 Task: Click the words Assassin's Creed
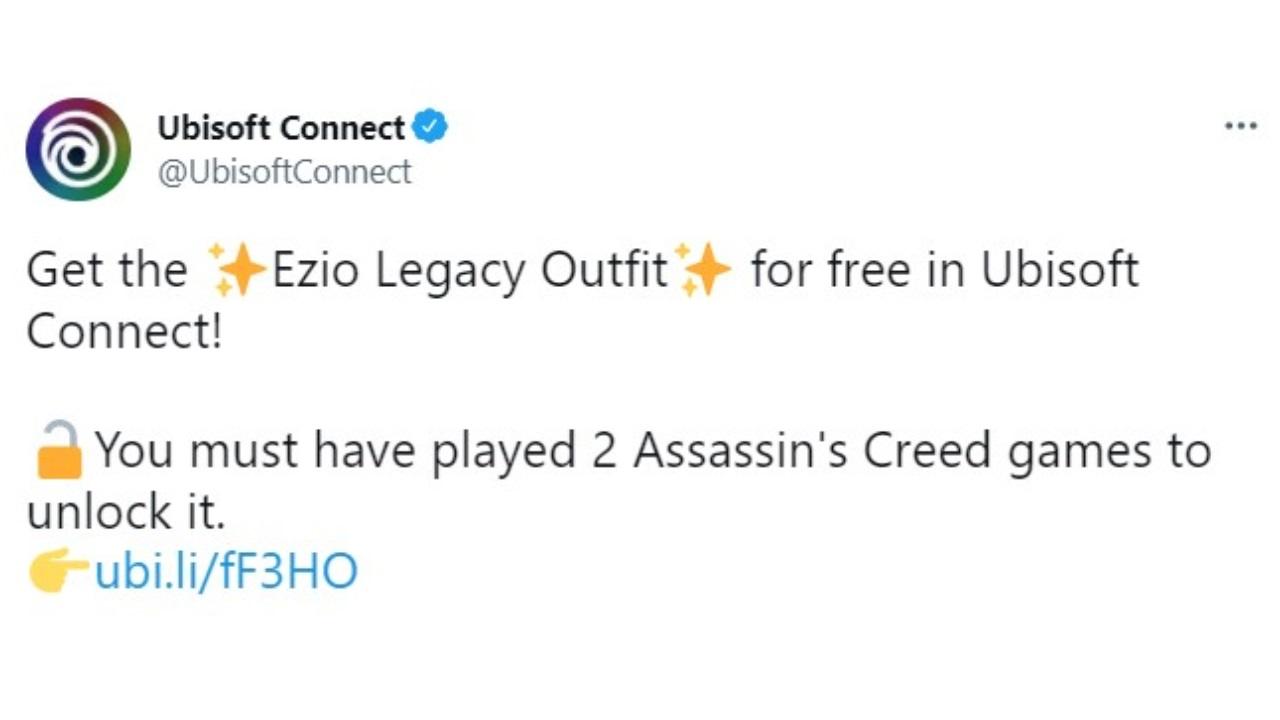point(812,451)
